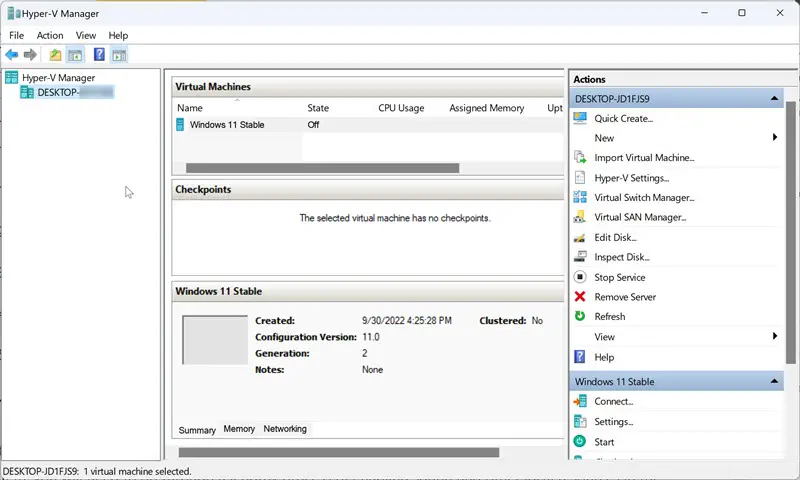Collapse the DESKTOP-JD1FJS9 actions section
The image size is (800, 480).
coord(774,99)
